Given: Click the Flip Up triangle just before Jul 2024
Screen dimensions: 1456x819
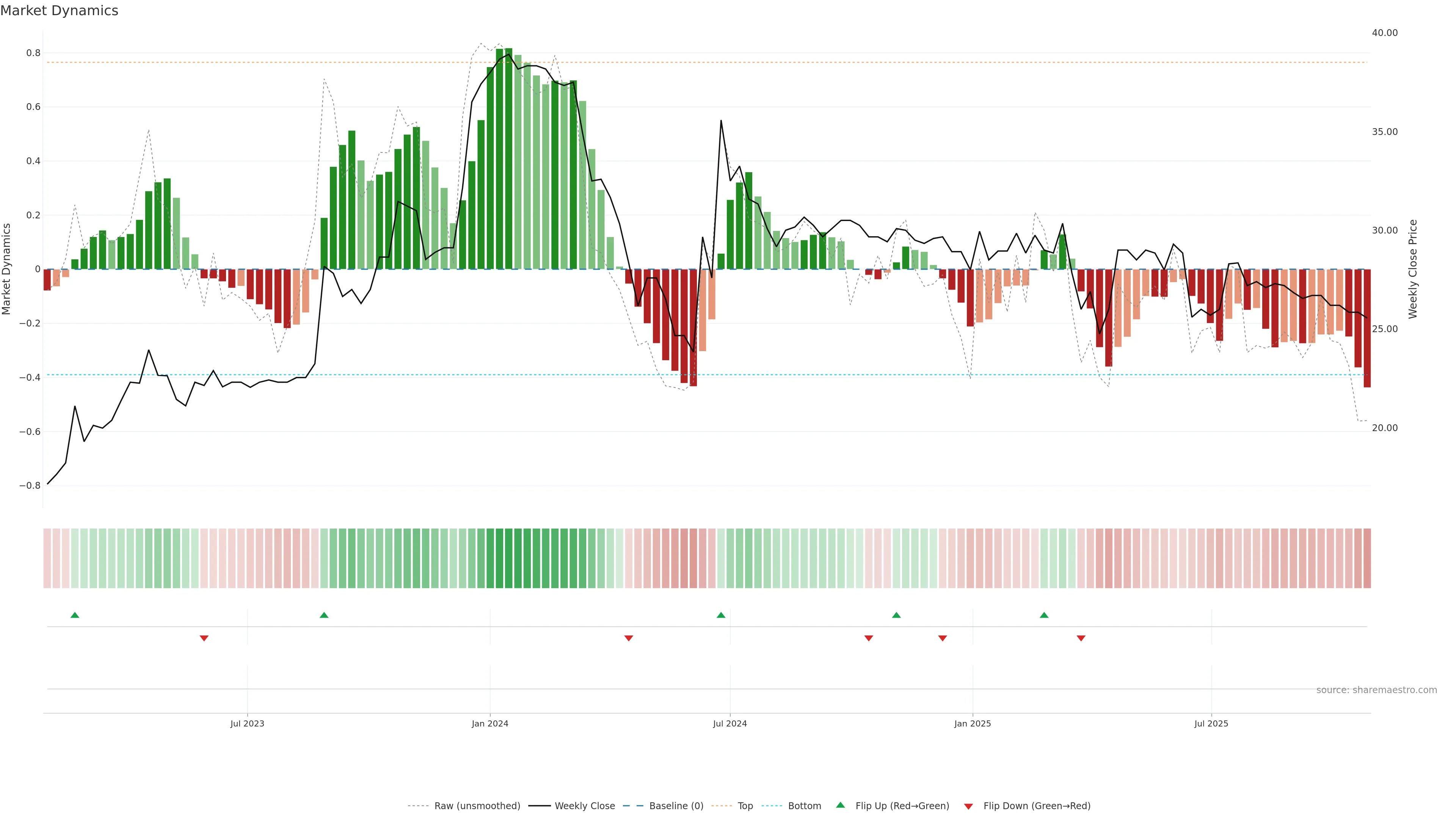Looking at the screenshot, I should [721, 615].
